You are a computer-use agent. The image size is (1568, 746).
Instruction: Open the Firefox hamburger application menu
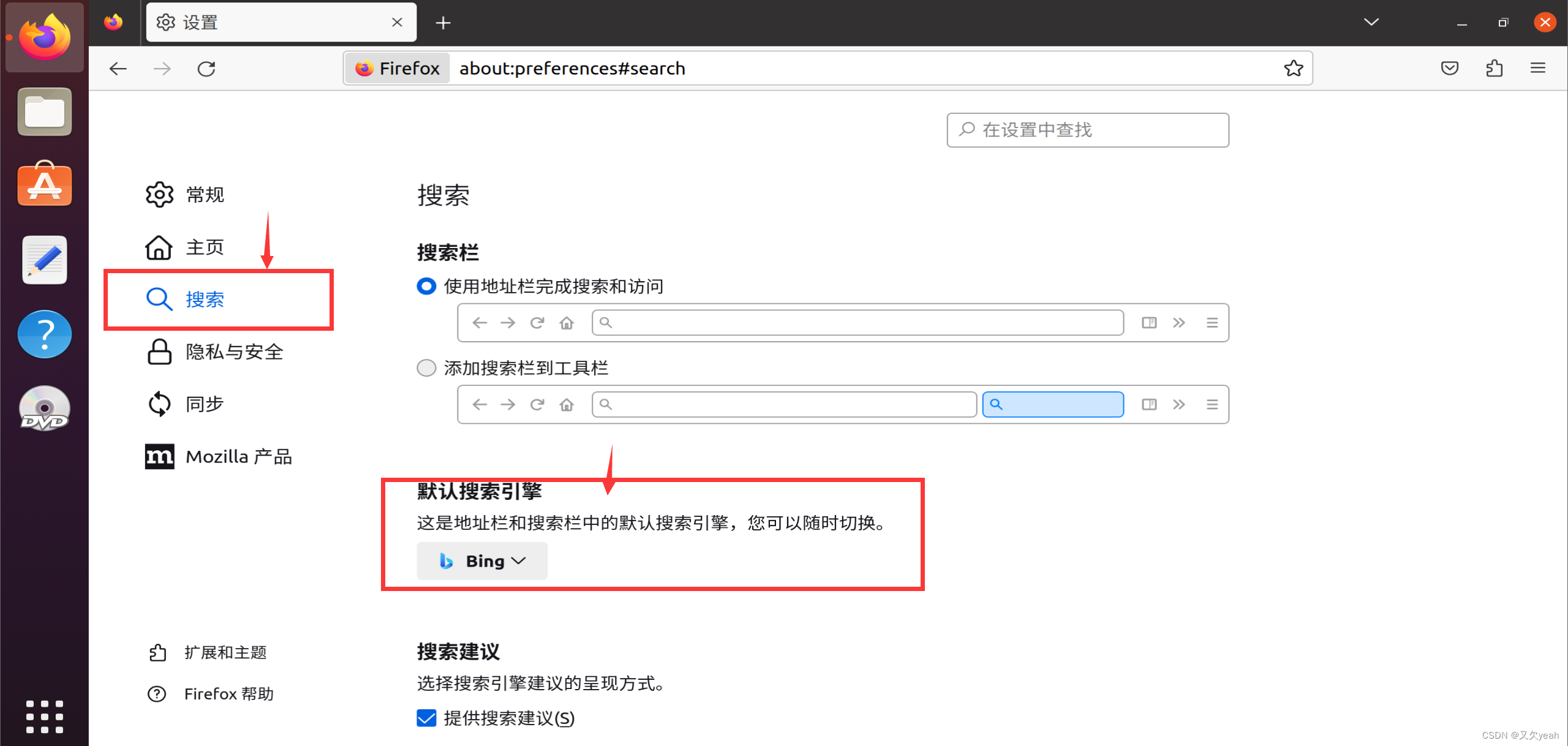click(x=1537, y=68)
